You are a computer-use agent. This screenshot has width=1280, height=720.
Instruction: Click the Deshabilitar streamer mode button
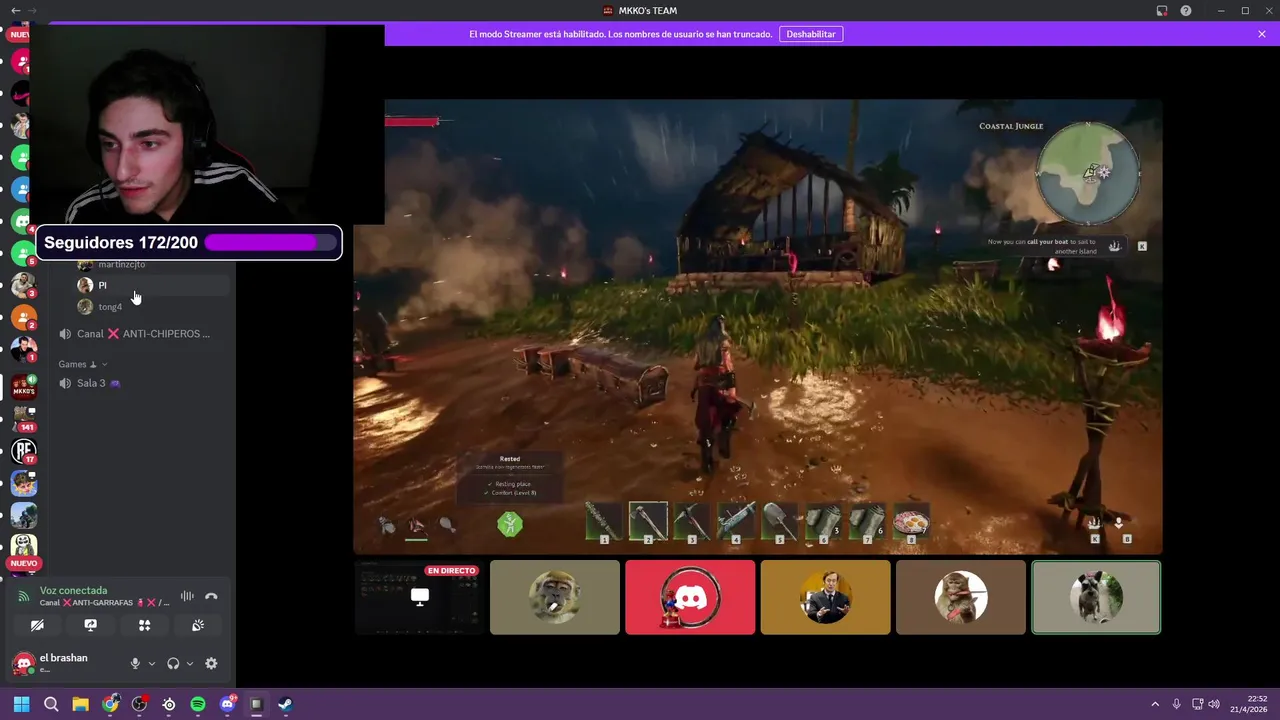point(811,34)
